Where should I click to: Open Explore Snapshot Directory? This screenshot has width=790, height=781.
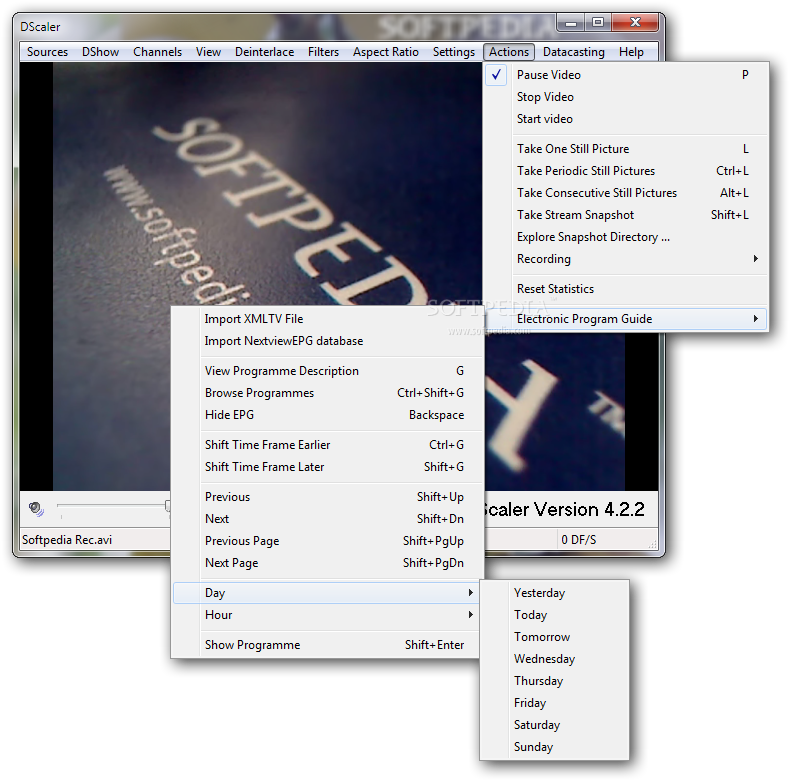pos(626,237)
